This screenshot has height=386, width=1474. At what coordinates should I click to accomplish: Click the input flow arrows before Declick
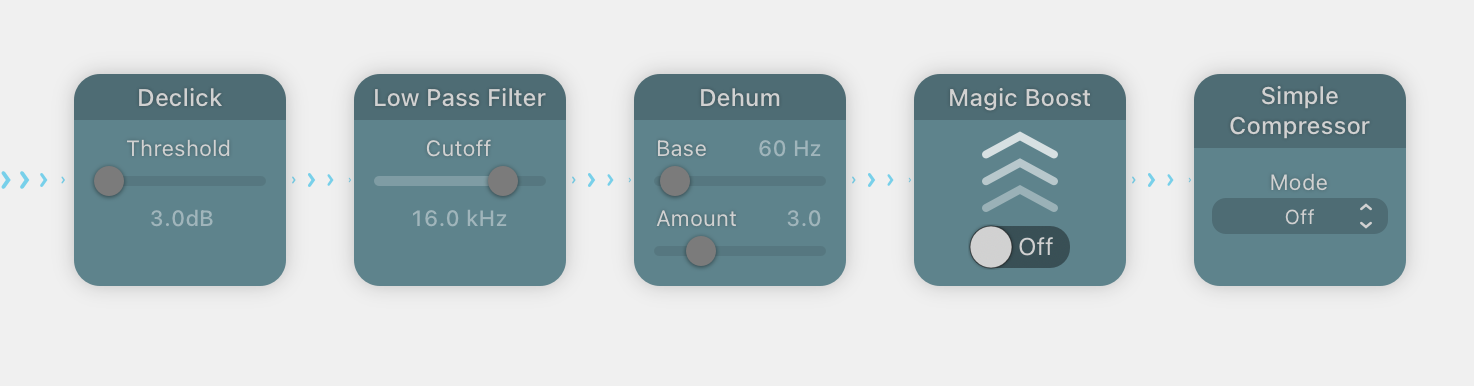click(32, 180)
